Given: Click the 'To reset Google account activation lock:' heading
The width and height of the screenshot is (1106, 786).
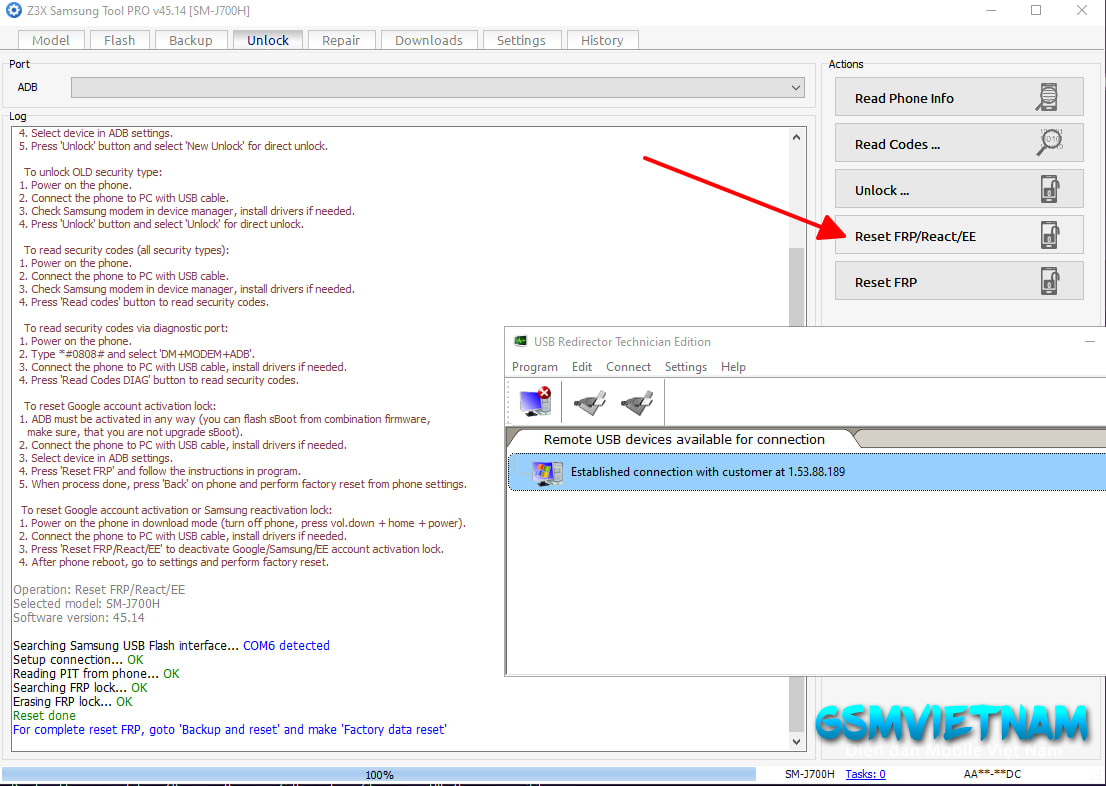Looking at the screenshot, I should (x=120, y=406).
